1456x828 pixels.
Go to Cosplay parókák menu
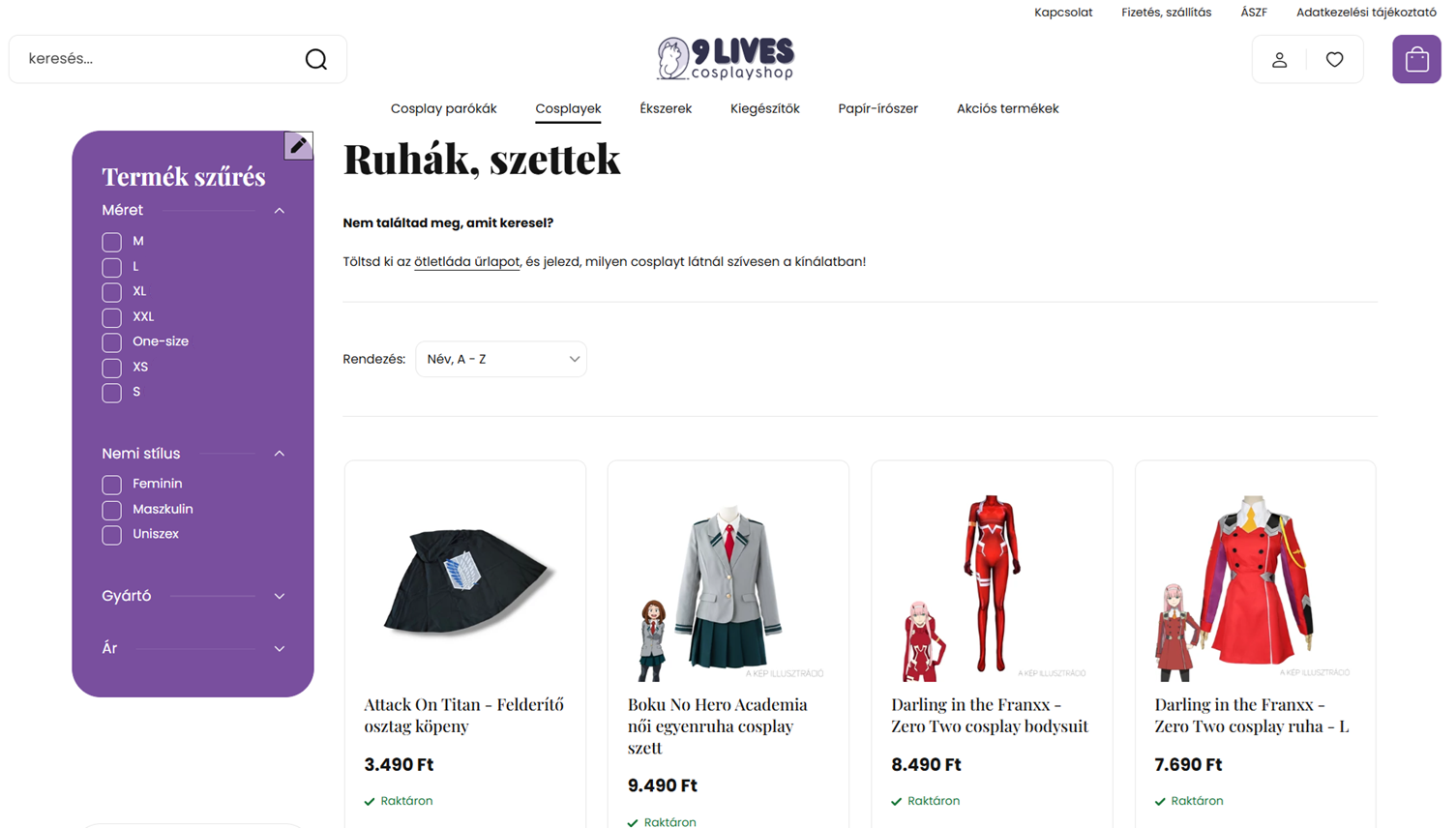coord(443,108)
